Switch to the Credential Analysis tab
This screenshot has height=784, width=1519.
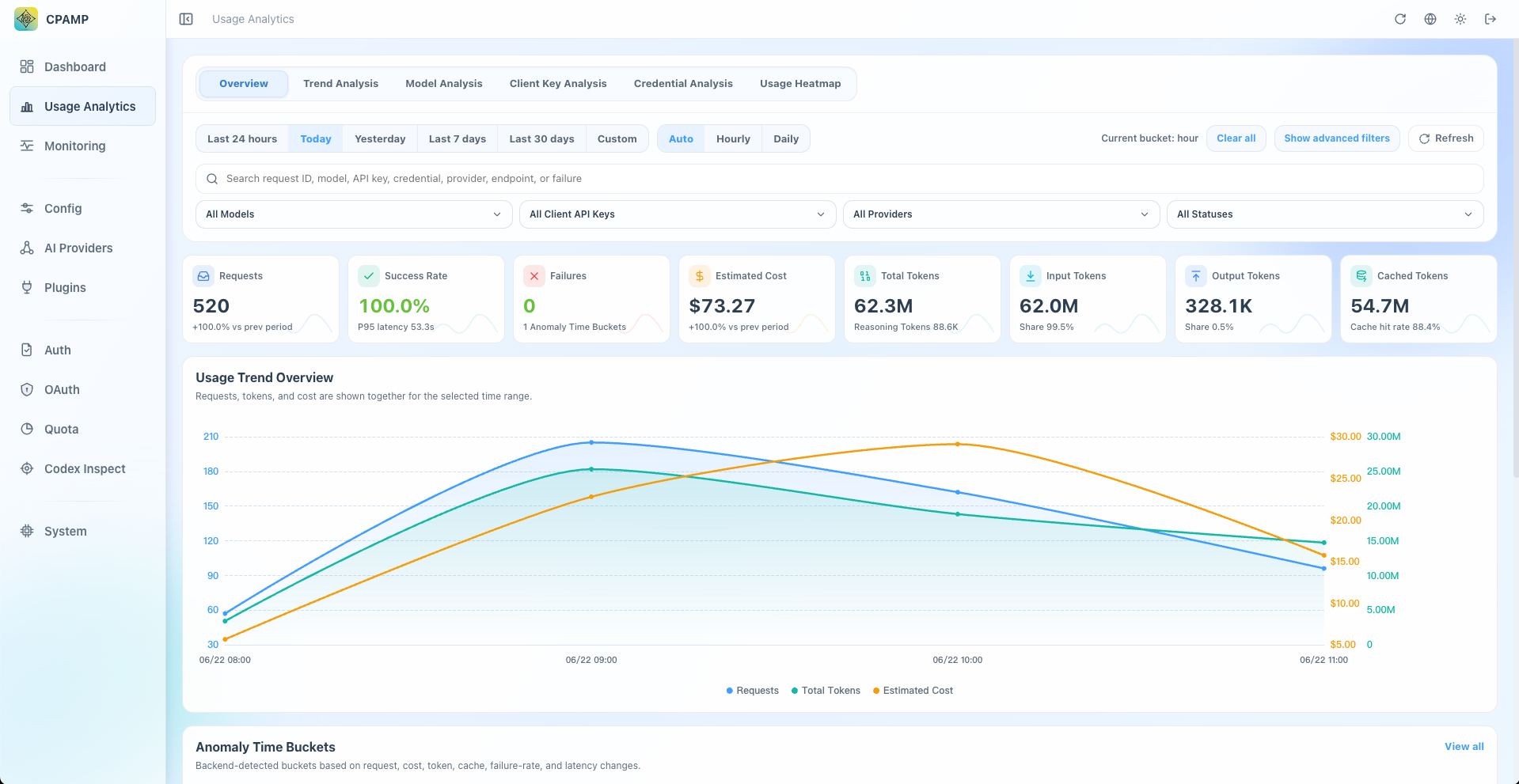(x=683, y=84)
